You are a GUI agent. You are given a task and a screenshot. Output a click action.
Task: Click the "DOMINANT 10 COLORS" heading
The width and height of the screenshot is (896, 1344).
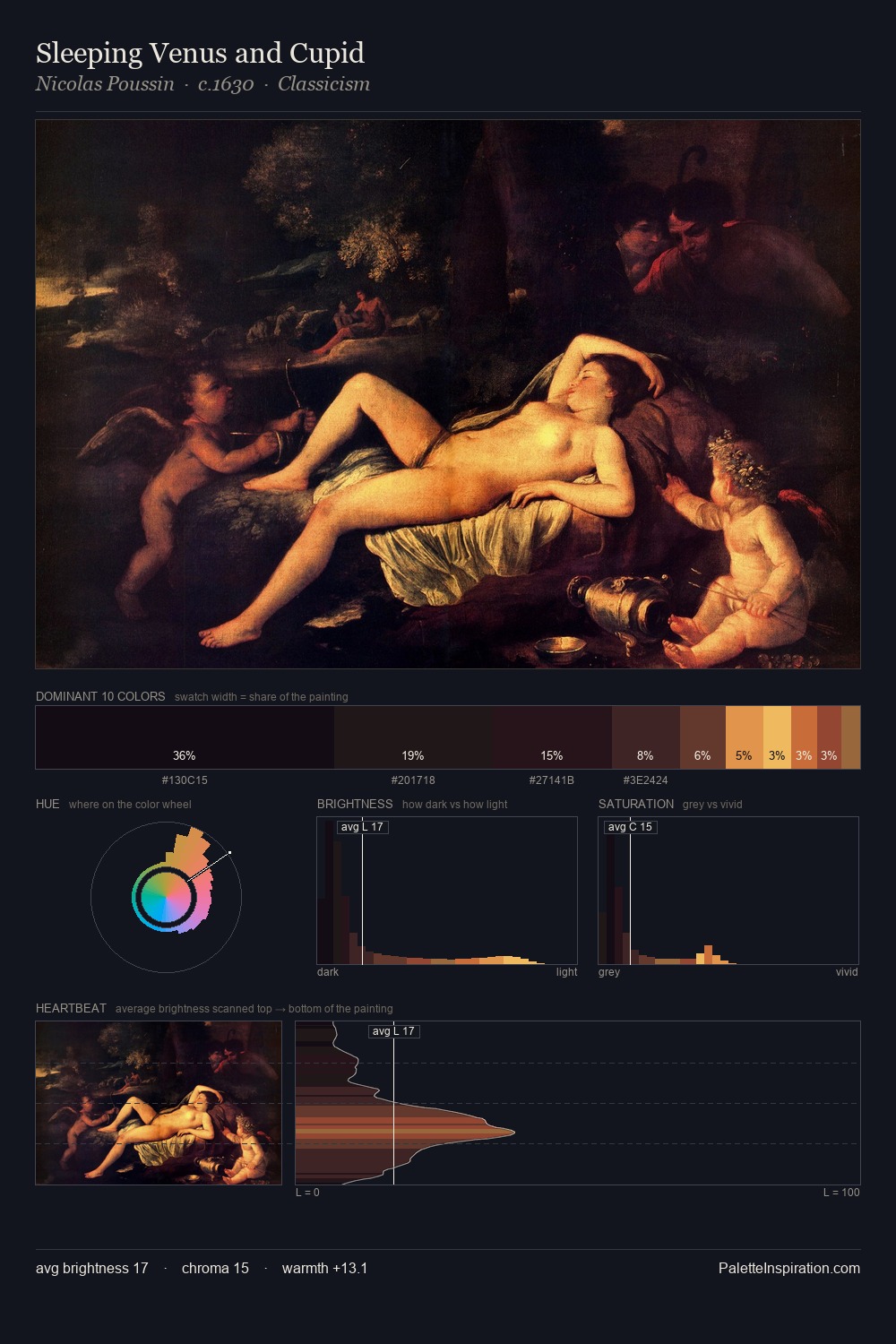point(100,696)
